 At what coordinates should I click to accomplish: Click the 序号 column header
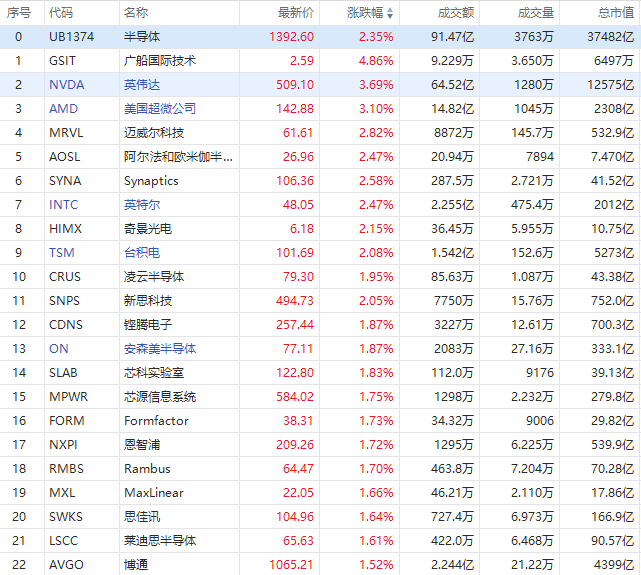pos(19,13)
